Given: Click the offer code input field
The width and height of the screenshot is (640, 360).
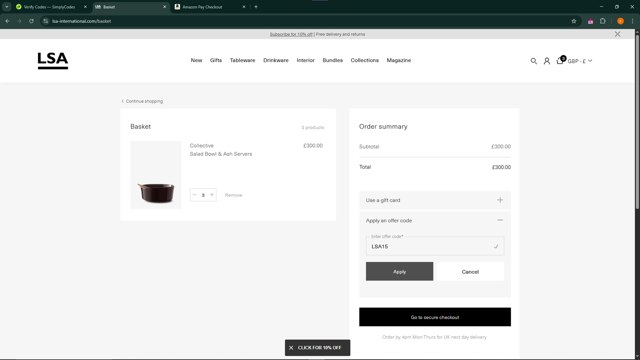Looking at the screenshot, I should 435,246.
